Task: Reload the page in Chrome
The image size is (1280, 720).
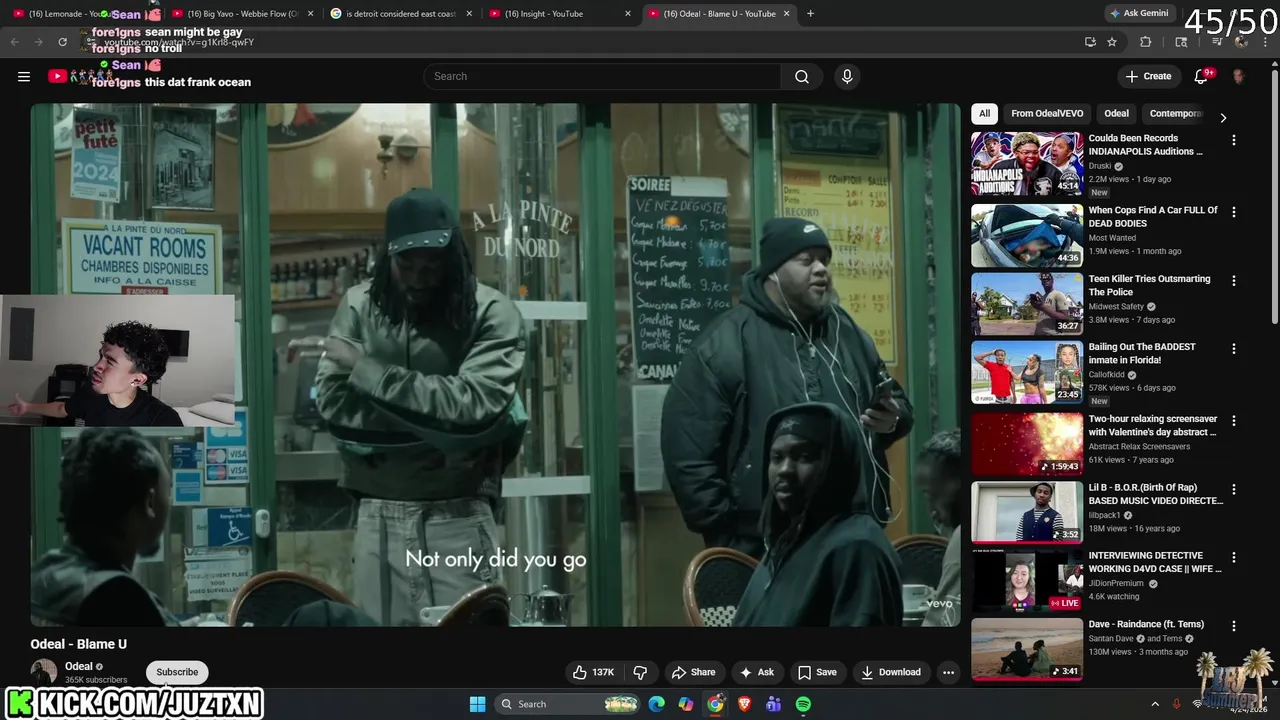Action: (x=62, y=42)
